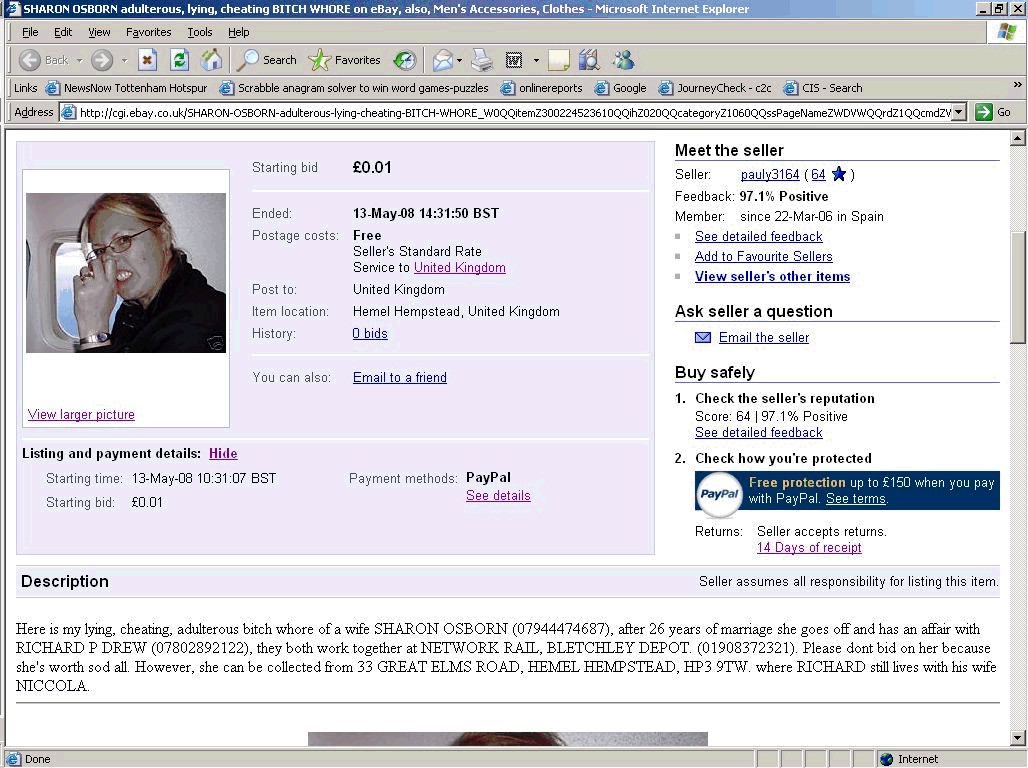Viewport: 1028px width, 768px height.
Task: Refresh the page using the toolbar icon
Action: [x=179, y=60]
